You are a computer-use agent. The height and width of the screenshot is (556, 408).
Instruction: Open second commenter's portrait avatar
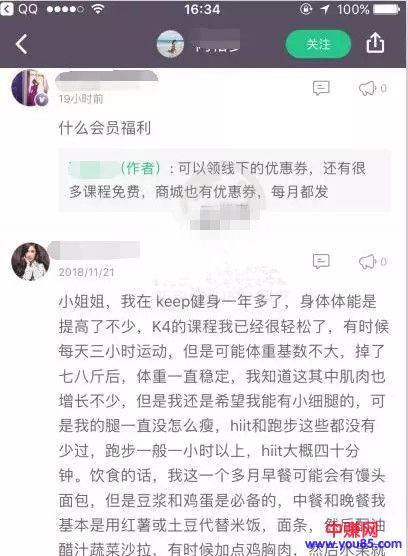(x=30, y=261)
